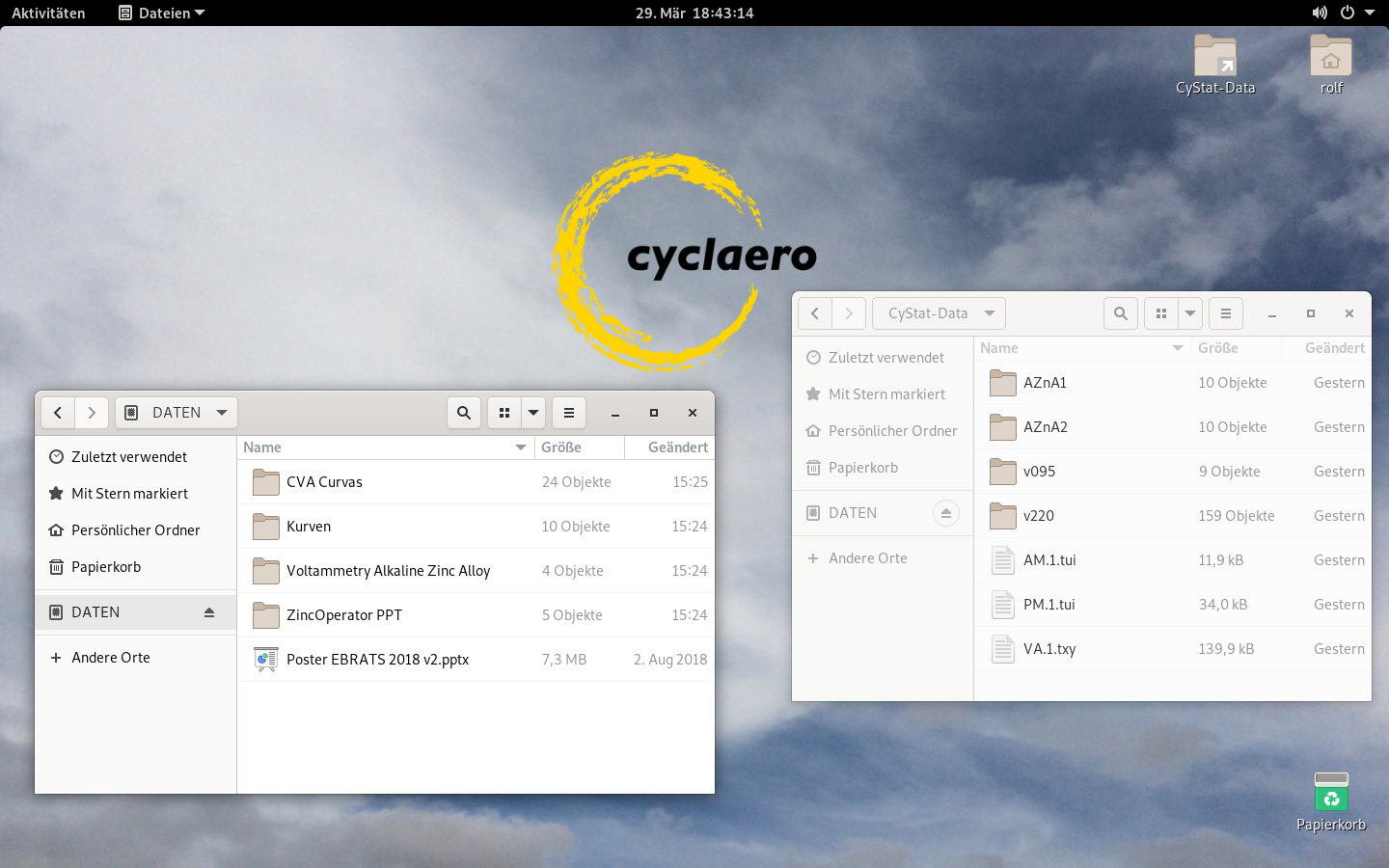Toggle grid view in DATEN window
Image resolution: width=1389 pixels, height=868 pixels.
click(x=504, y=413)
